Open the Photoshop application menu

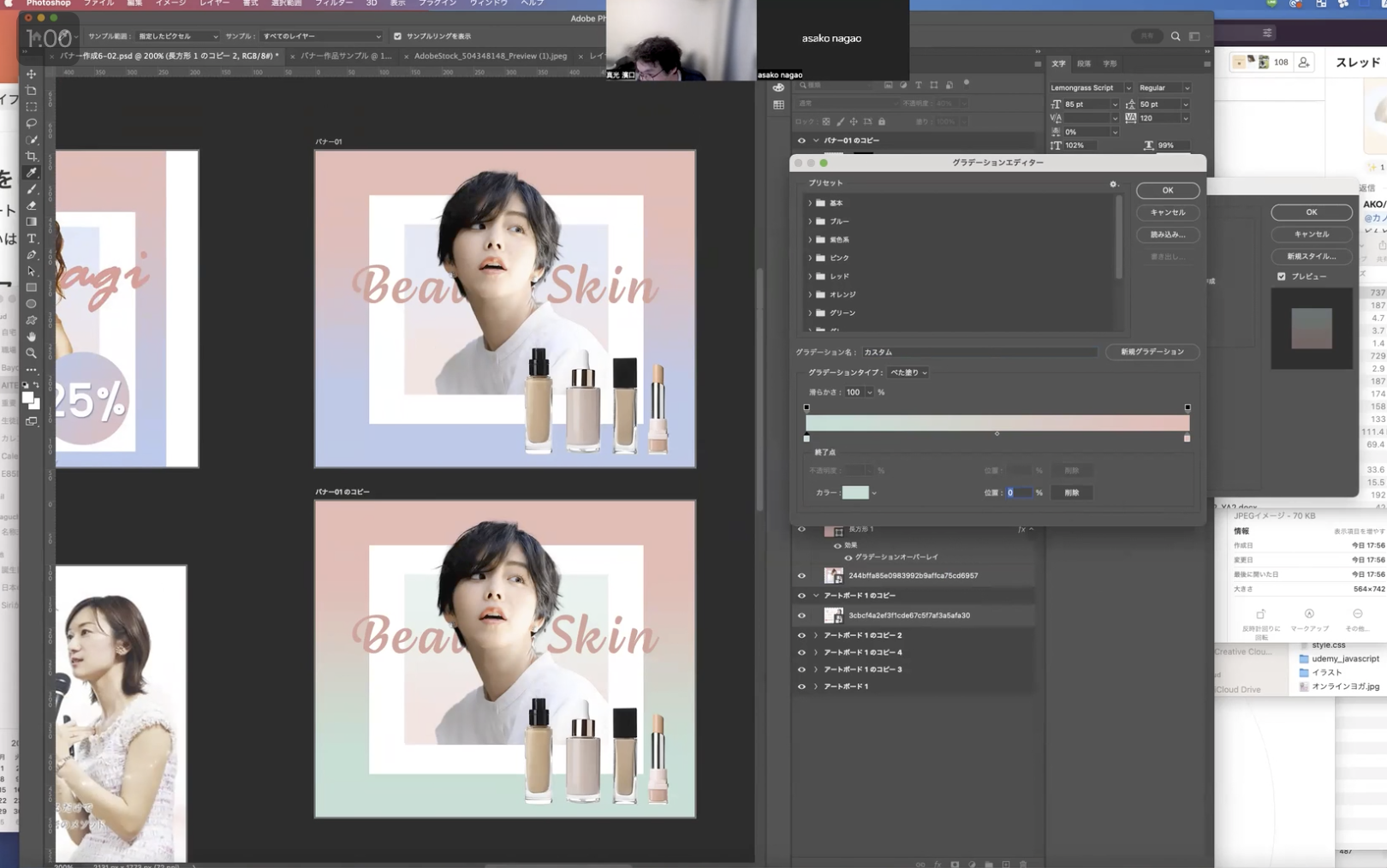click(48, 3)
